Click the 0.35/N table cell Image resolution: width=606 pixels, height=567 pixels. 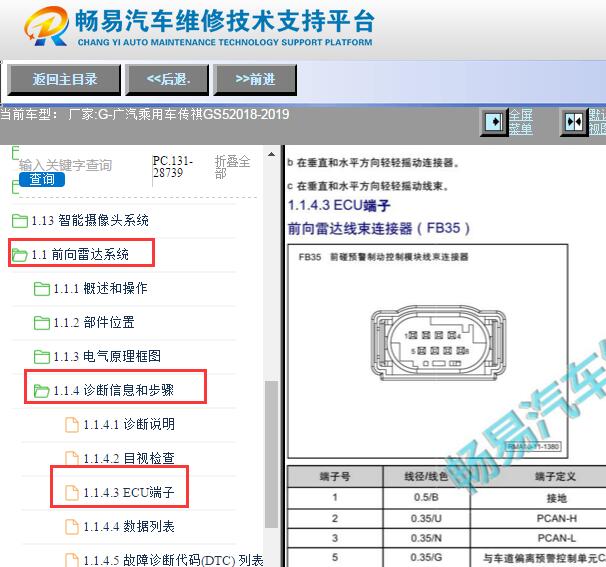tap(426, 538)
